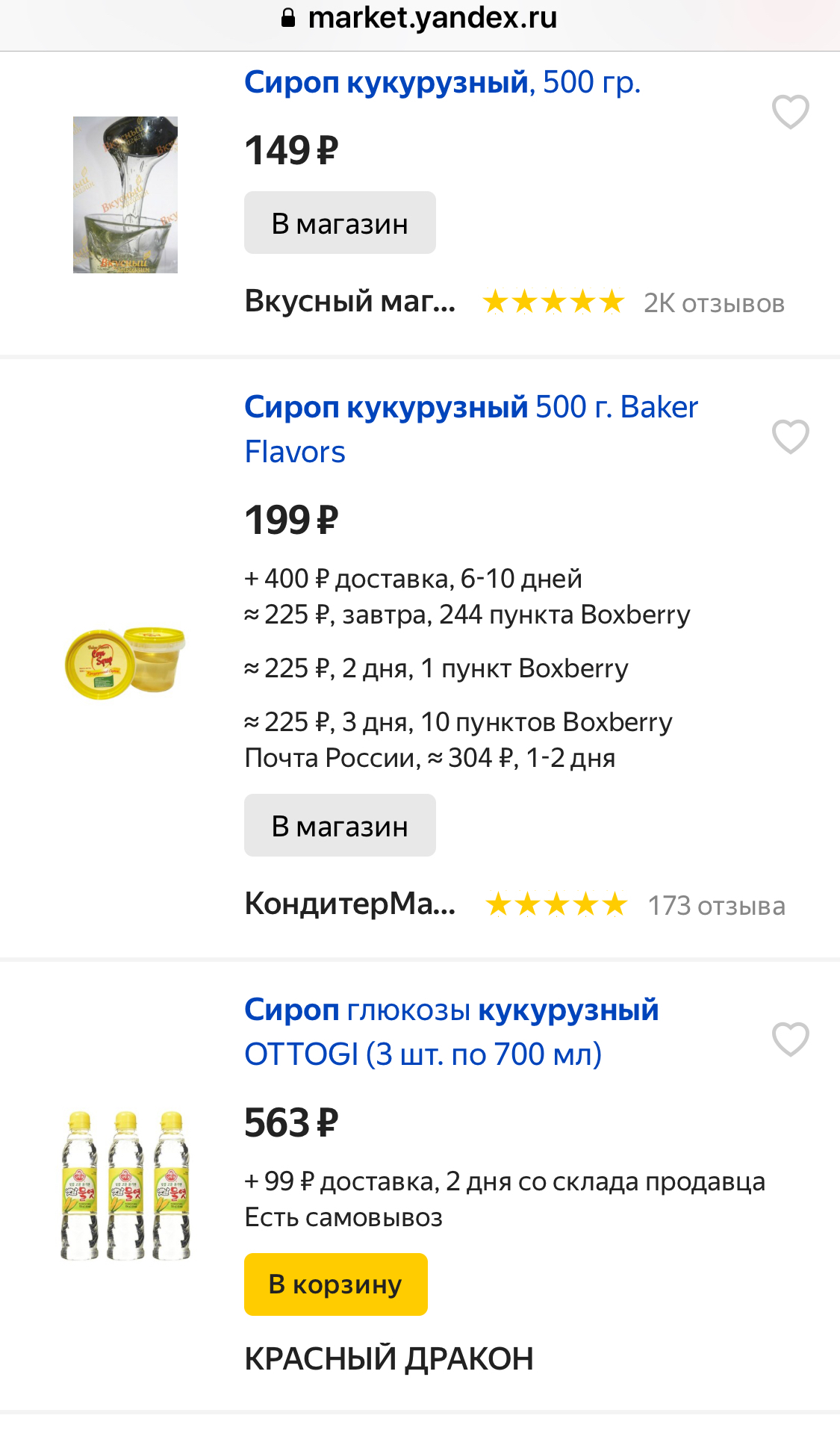The image size is (840, 1448).
Task: Add OTTOGI syrup with 'В корзину' button
Action: 335,1284
